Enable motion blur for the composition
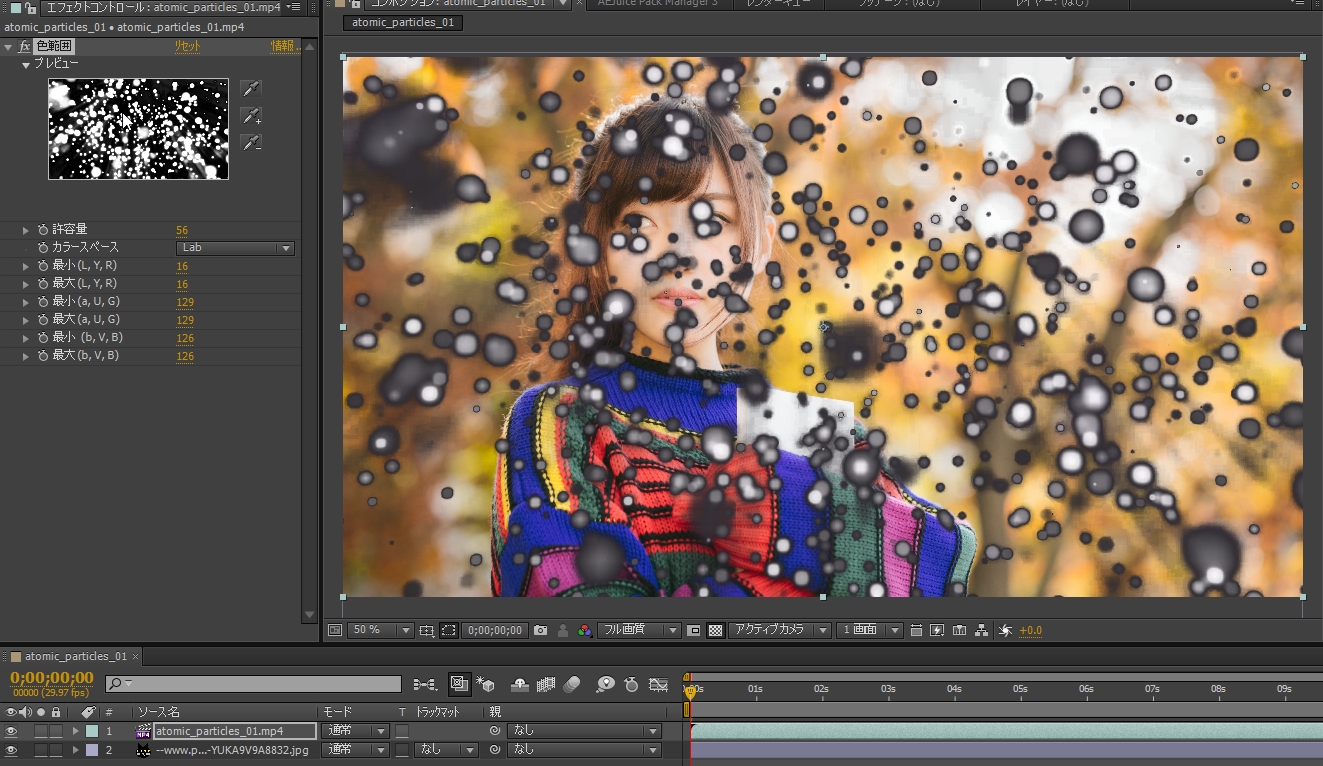 point(572,684)
